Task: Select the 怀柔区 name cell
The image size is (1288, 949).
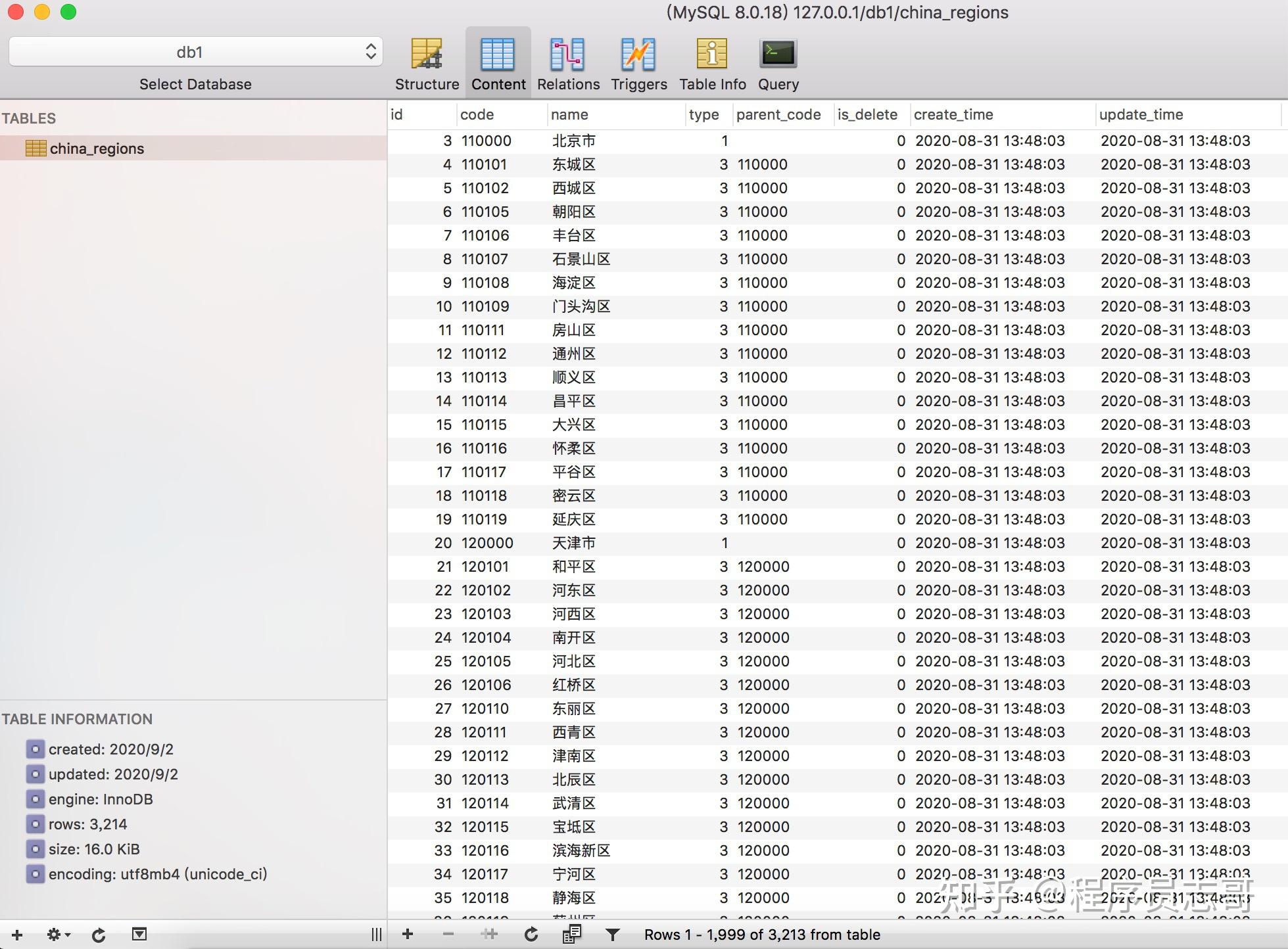Action: point(574,448)
